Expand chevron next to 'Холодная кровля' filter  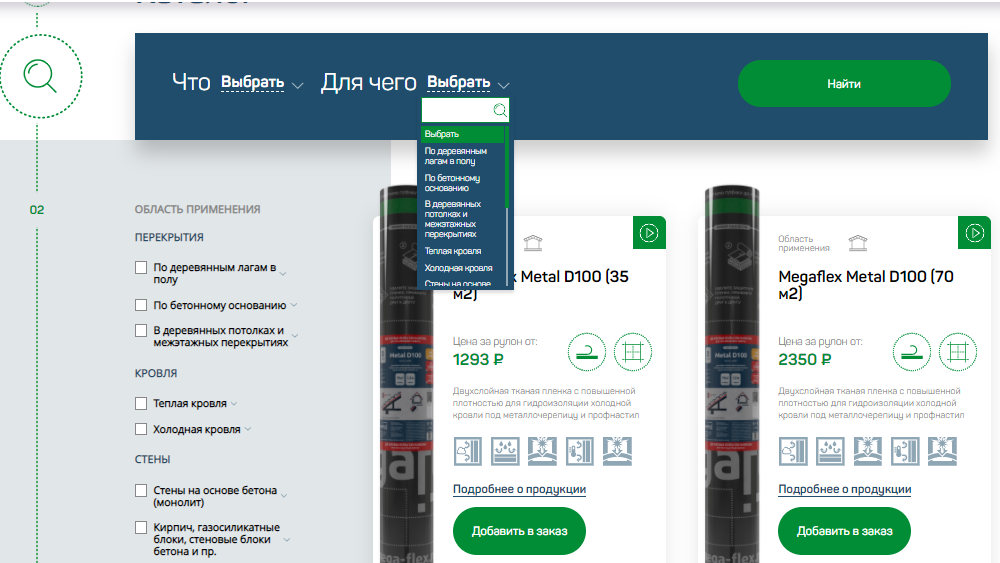pos(248,429)
